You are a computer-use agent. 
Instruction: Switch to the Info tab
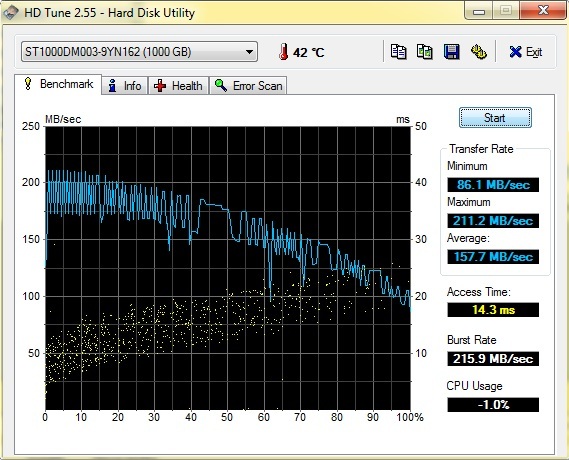pos(124,86)
